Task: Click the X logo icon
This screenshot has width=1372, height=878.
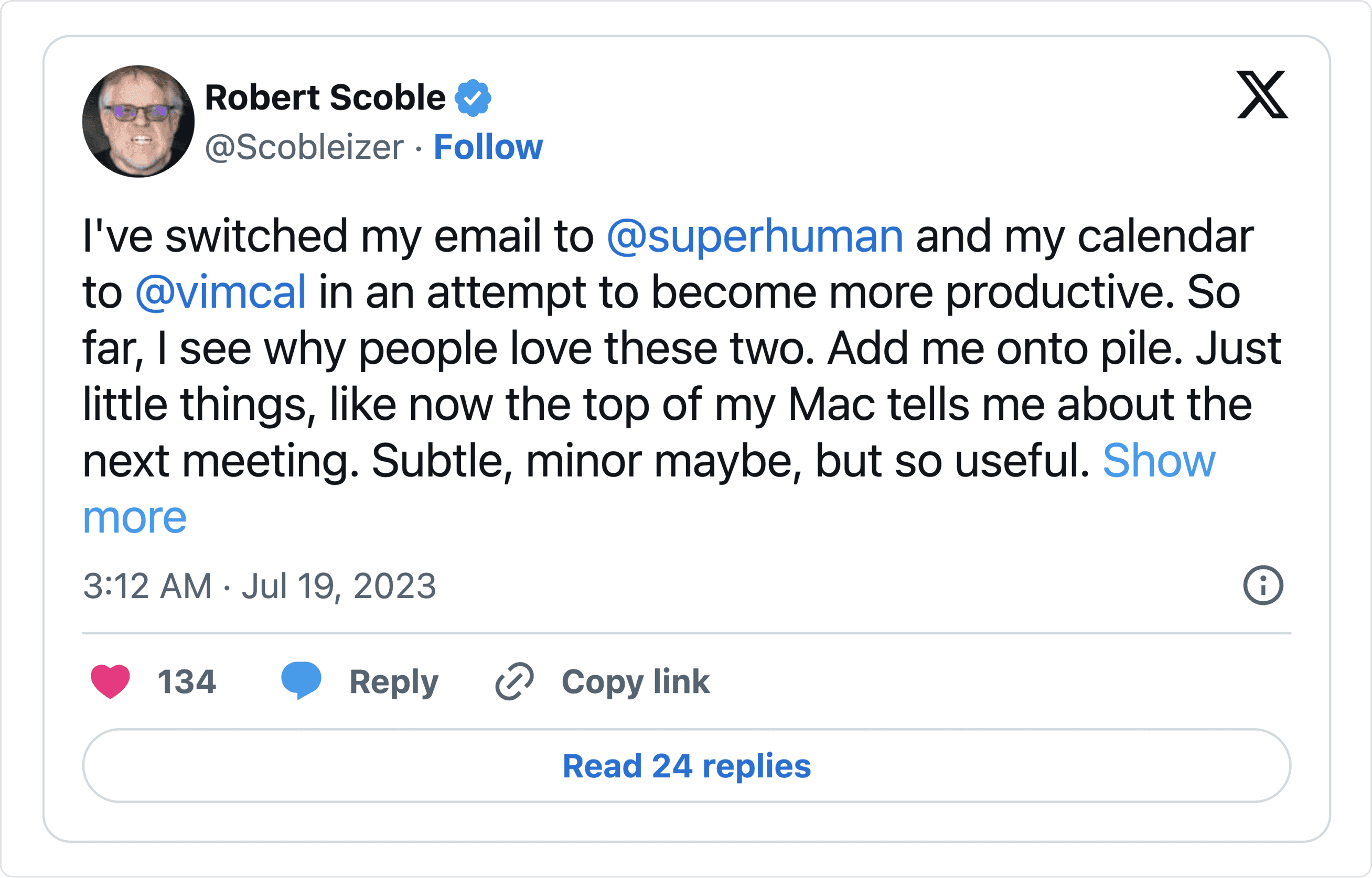Action: coord(1262,95)
